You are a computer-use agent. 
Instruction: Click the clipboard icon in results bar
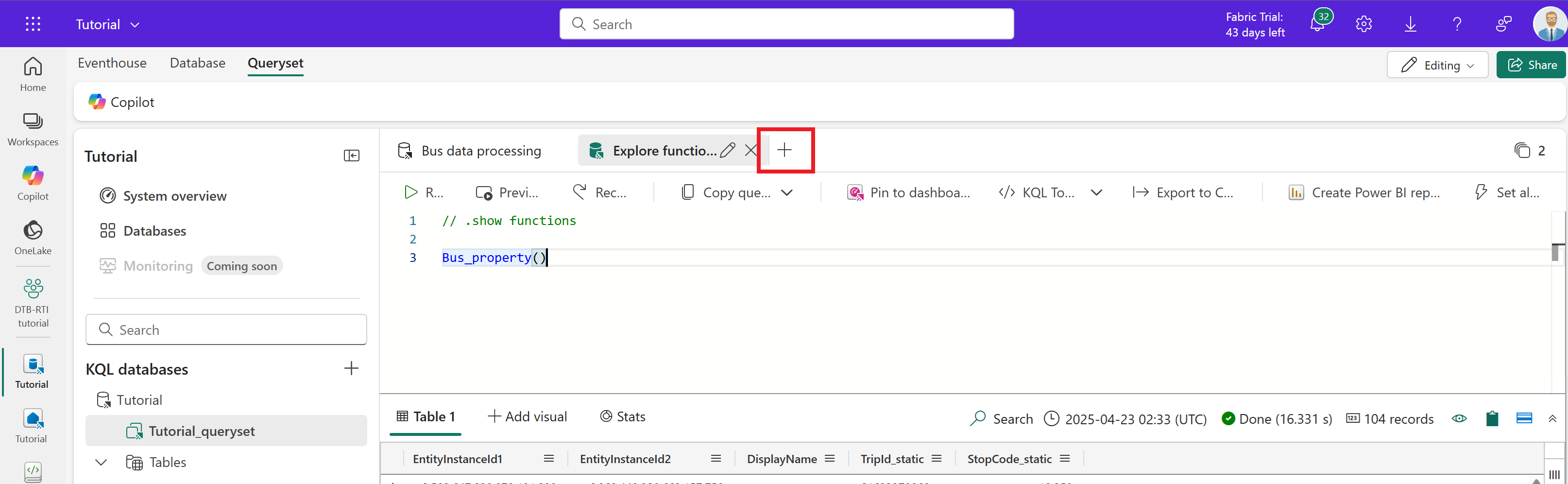tap(1492, 418)
